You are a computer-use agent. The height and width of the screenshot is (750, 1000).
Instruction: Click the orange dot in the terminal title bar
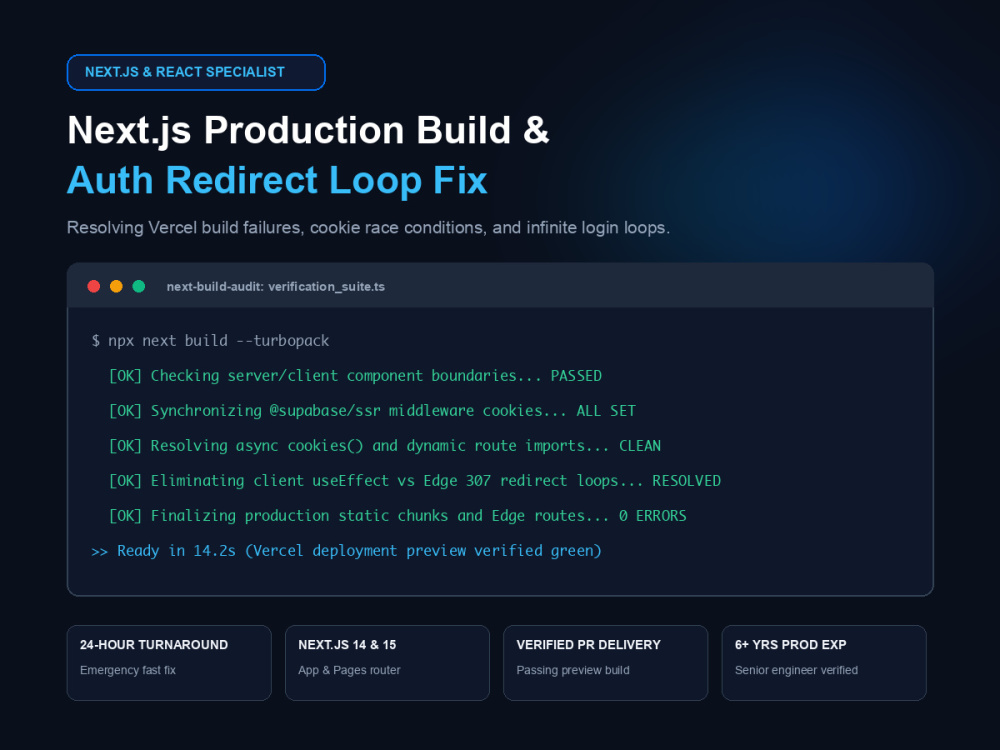pos(116,286)
